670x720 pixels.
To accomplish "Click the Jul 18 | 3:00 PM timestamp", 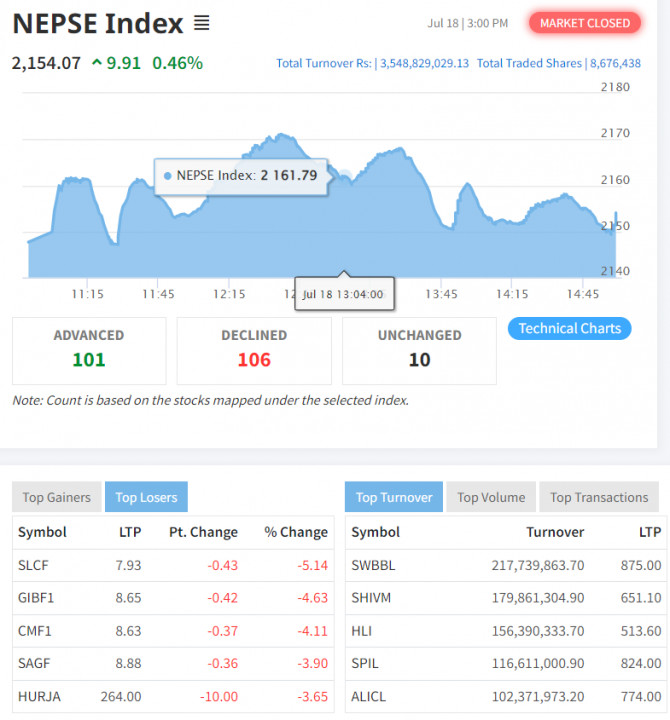I will pos(467,23).
